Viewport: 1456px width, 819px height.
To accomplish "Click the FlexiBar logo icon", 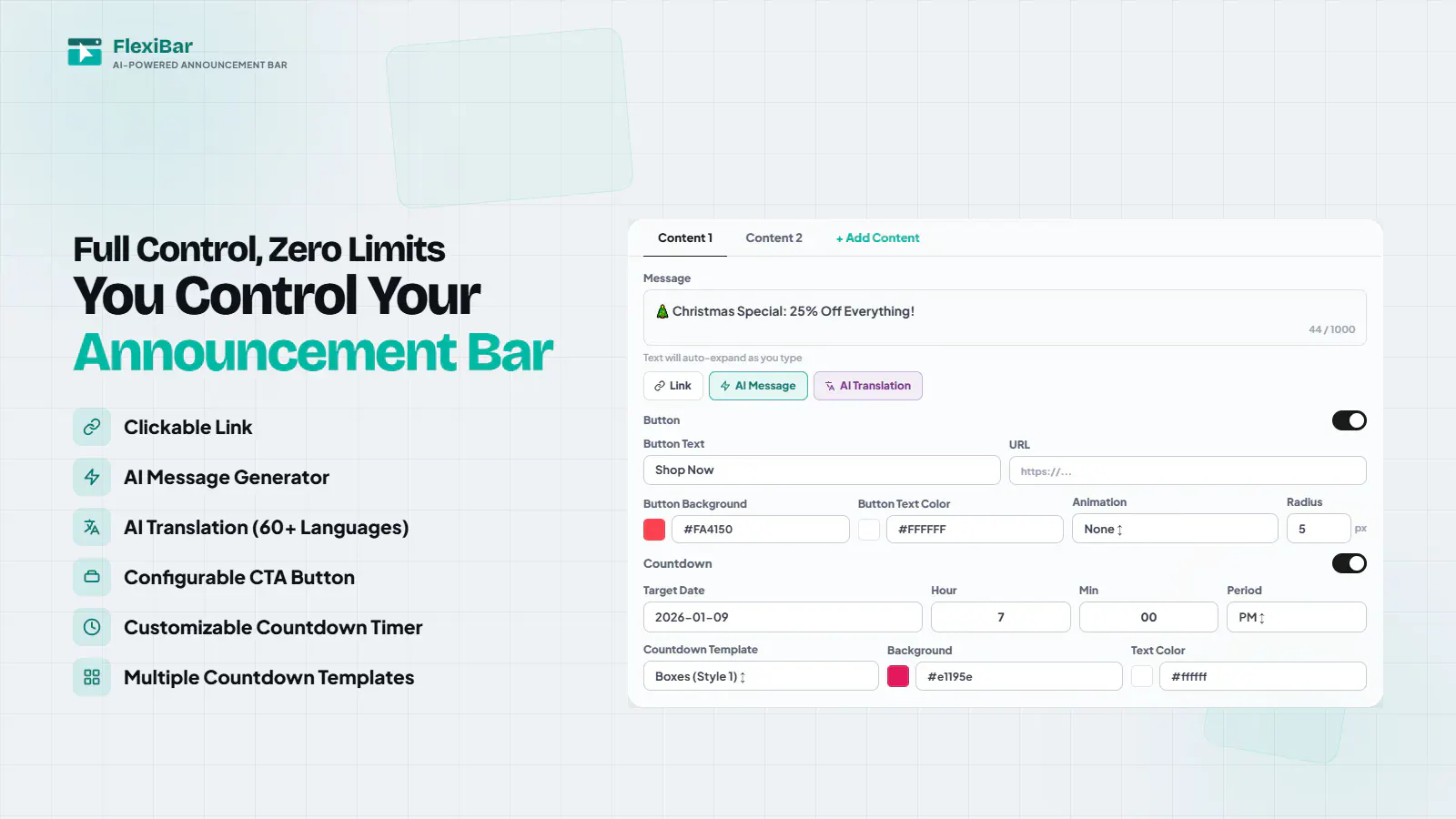I will pos(85,52).
